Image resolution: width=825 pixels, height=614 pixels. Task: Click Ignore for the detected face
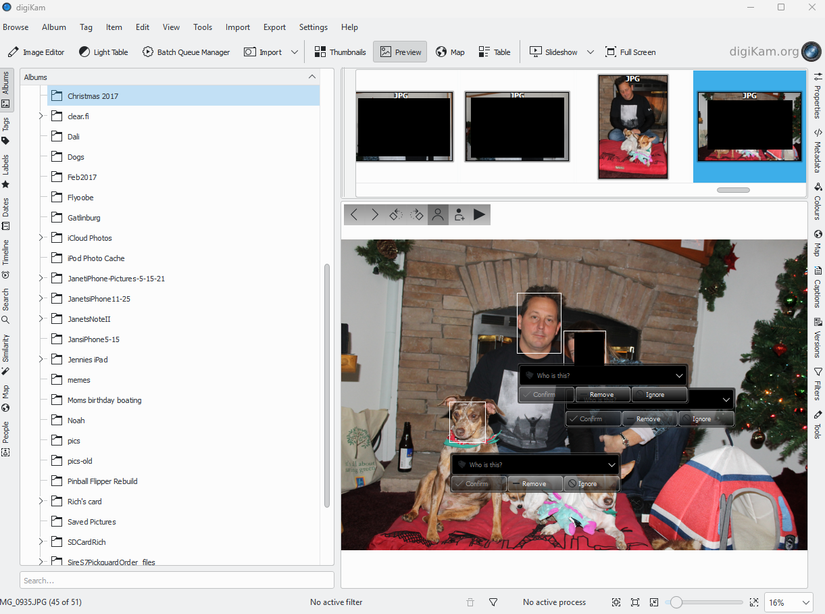[659, 394]
